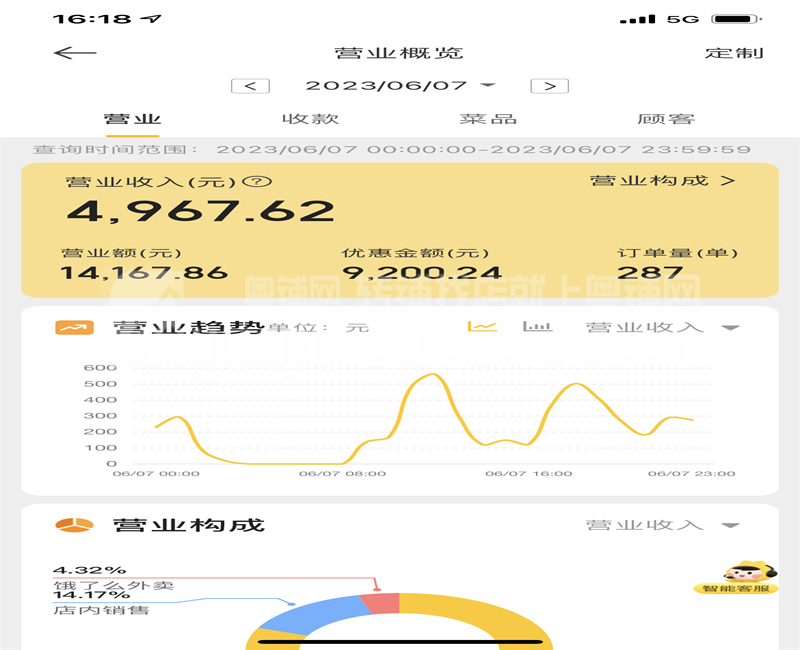Switch trend to line chart view
Image resolution: width=800 pixels, height=650 pixels.
pyautogui.click(x=483, y=327)
